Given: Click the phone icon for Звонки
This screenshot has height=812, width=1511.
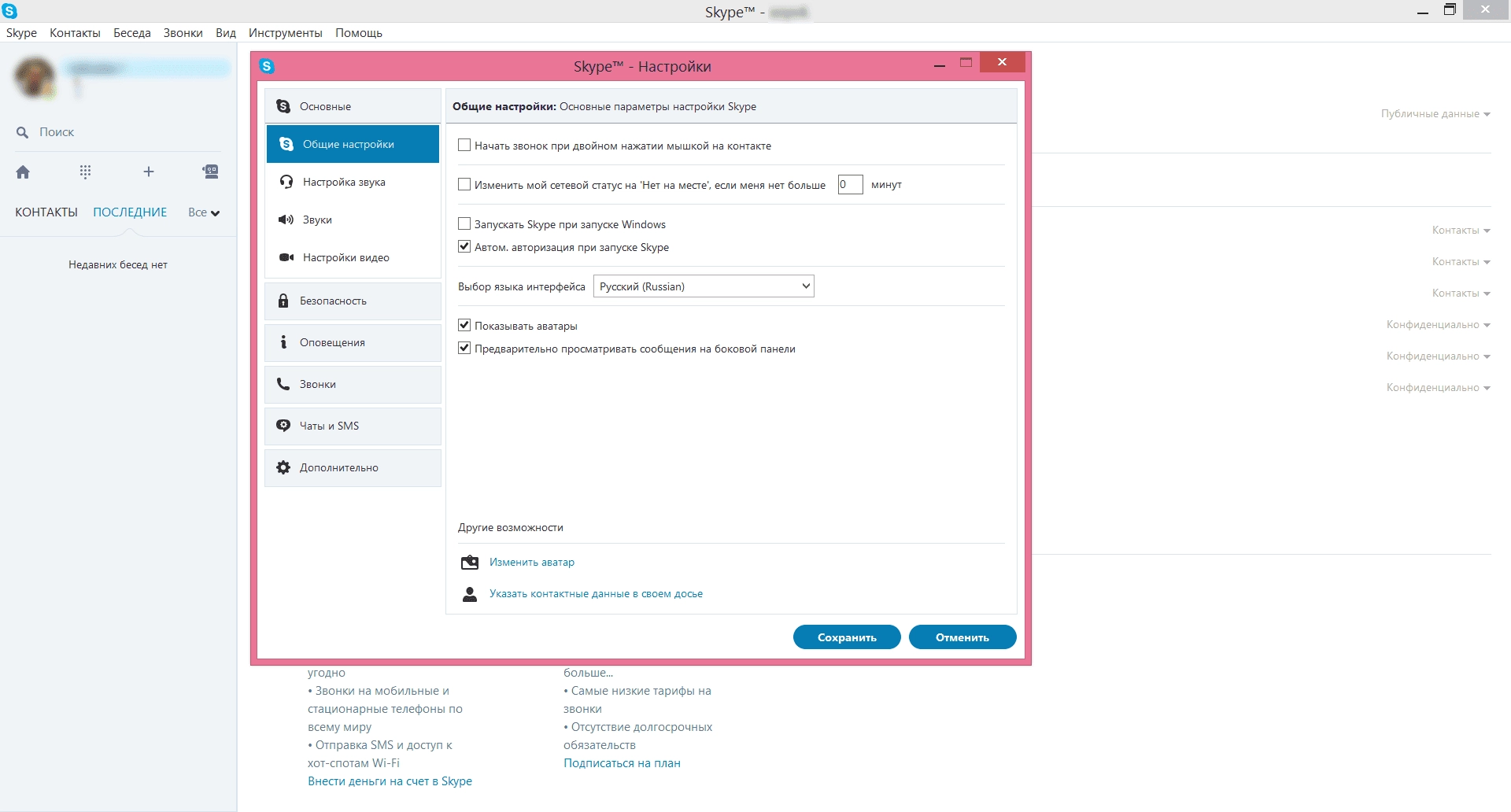Looking at the screenshot, I should (283, 384).
